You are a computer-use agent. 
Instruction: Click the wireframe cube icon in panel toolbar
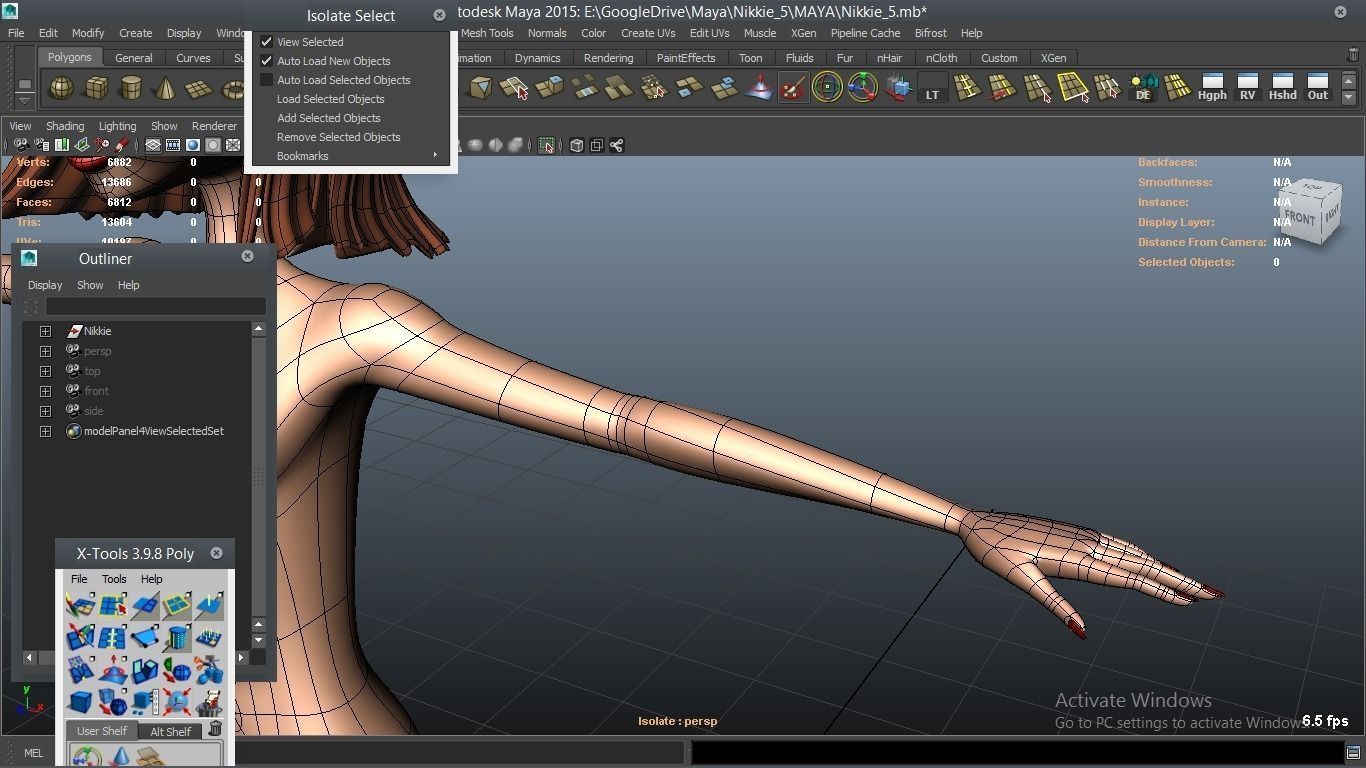pos(577,145)
